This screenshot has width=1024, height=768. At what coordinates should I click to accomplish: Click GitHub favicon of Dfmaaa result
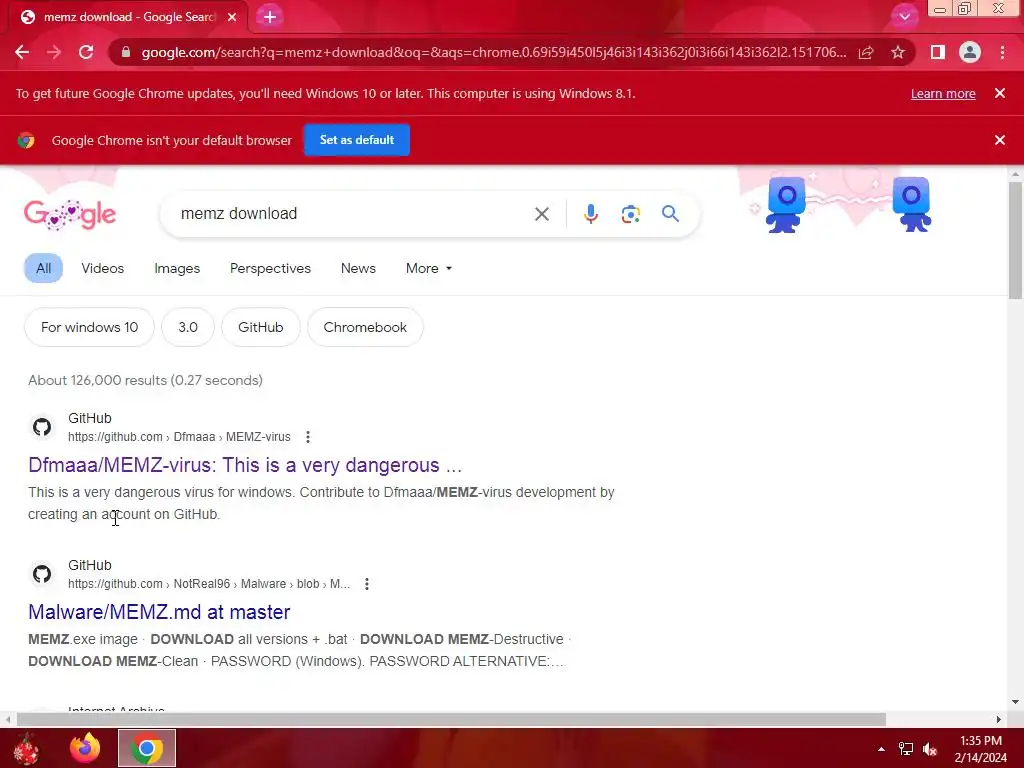point(42,427)
